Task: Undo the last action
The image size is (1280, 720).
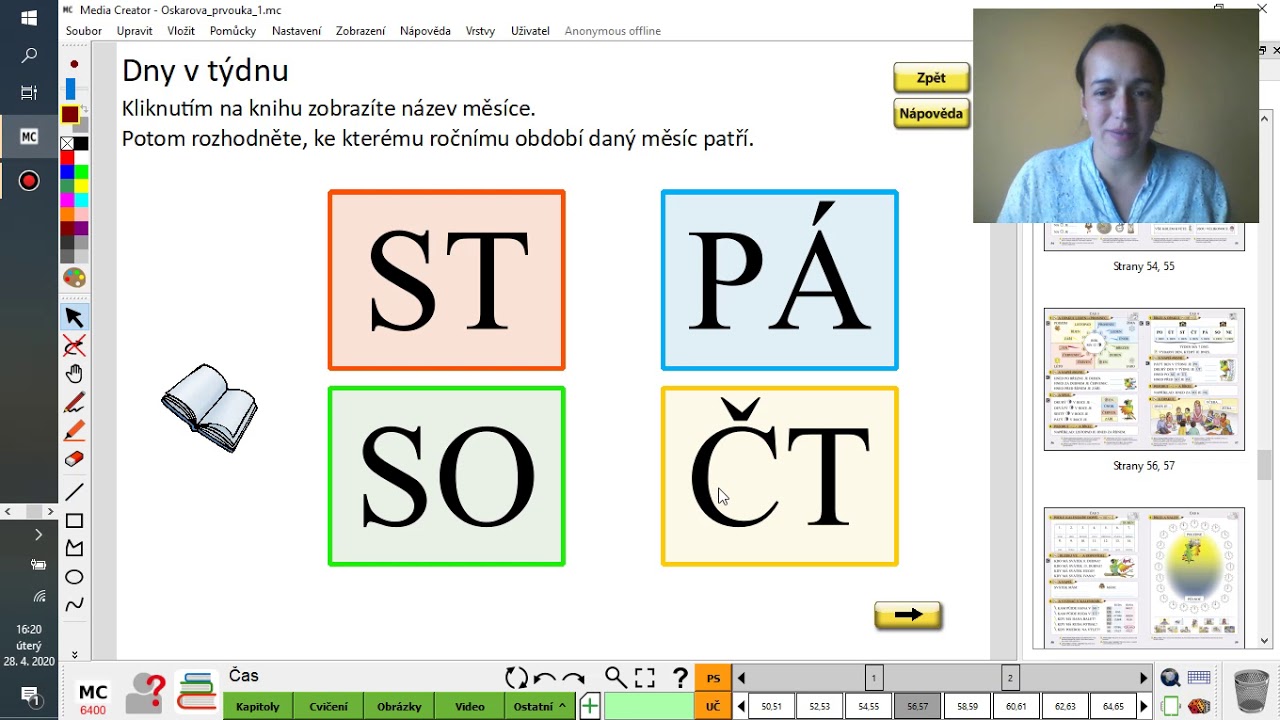Action: [x=545, y=678]
